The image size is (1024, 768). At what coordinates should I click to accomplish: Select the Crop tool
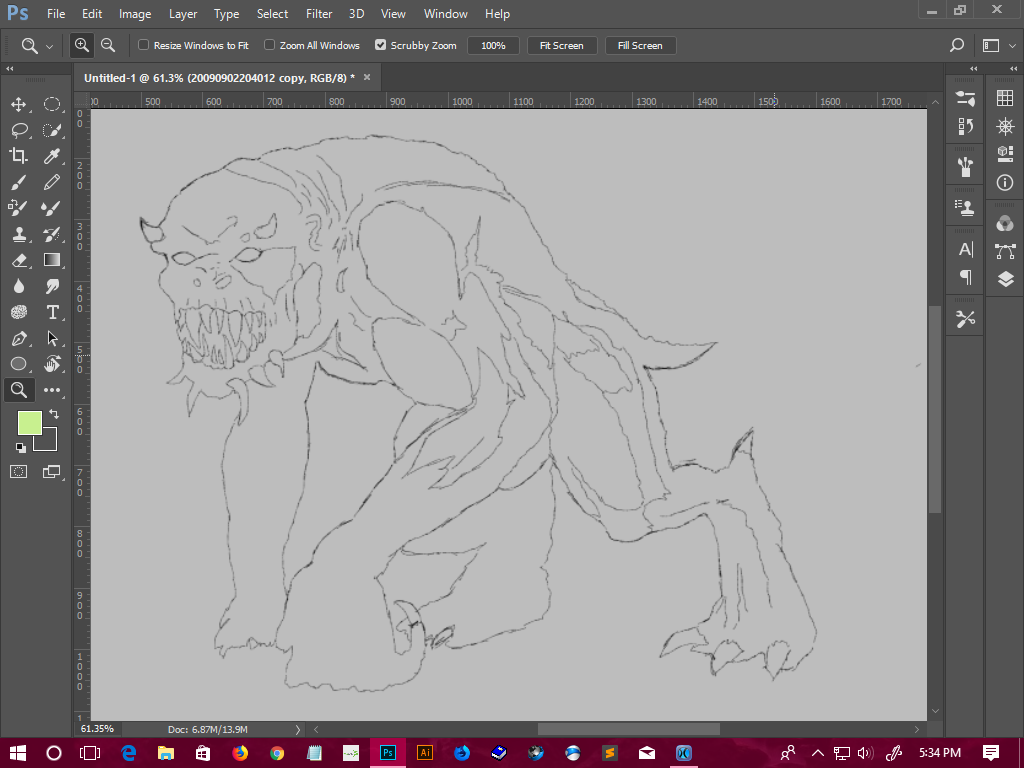tap(18, 156)
